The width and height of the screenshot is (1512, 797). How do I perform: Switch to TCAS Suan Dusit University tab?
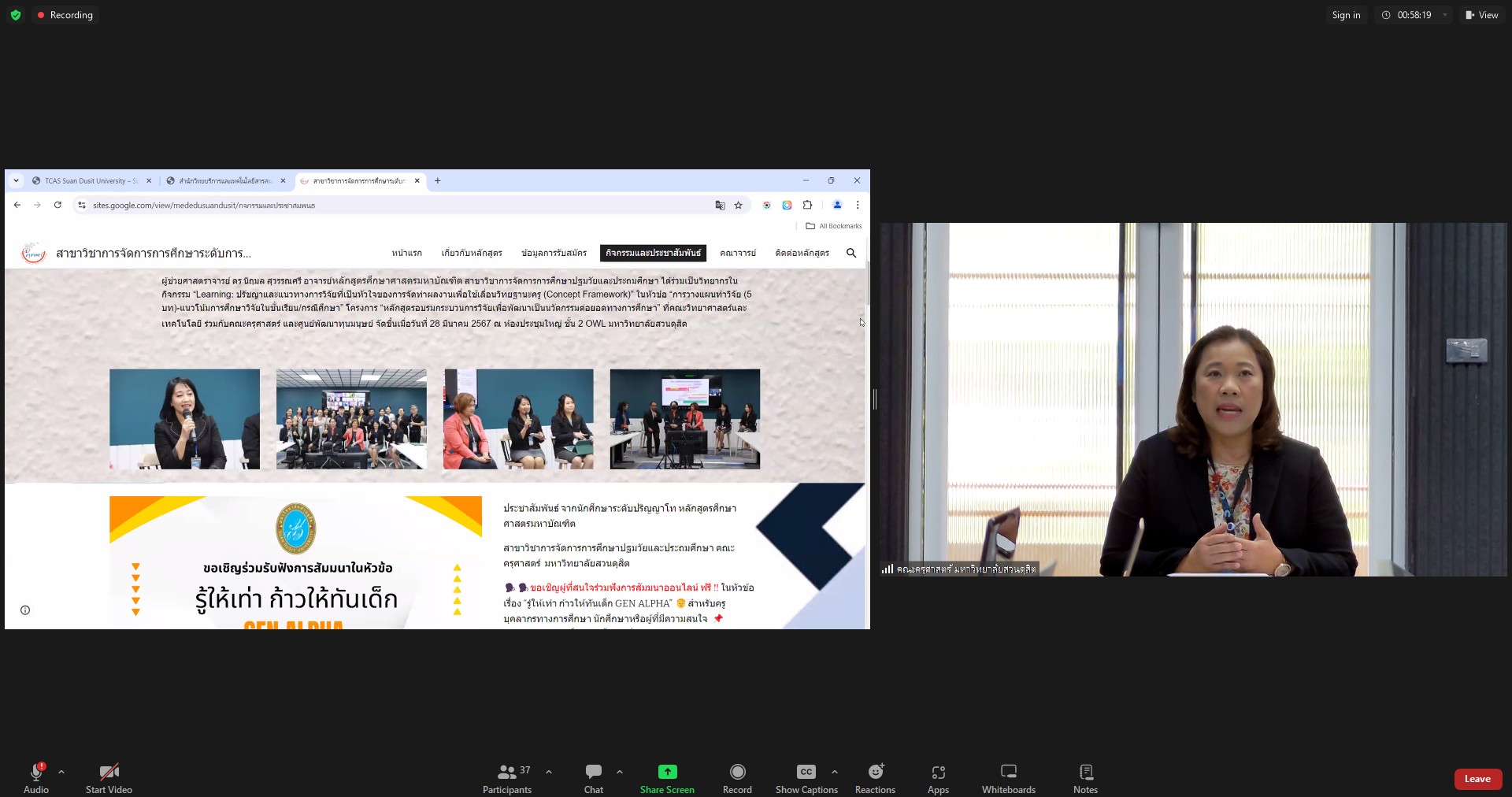coord(91,181)
